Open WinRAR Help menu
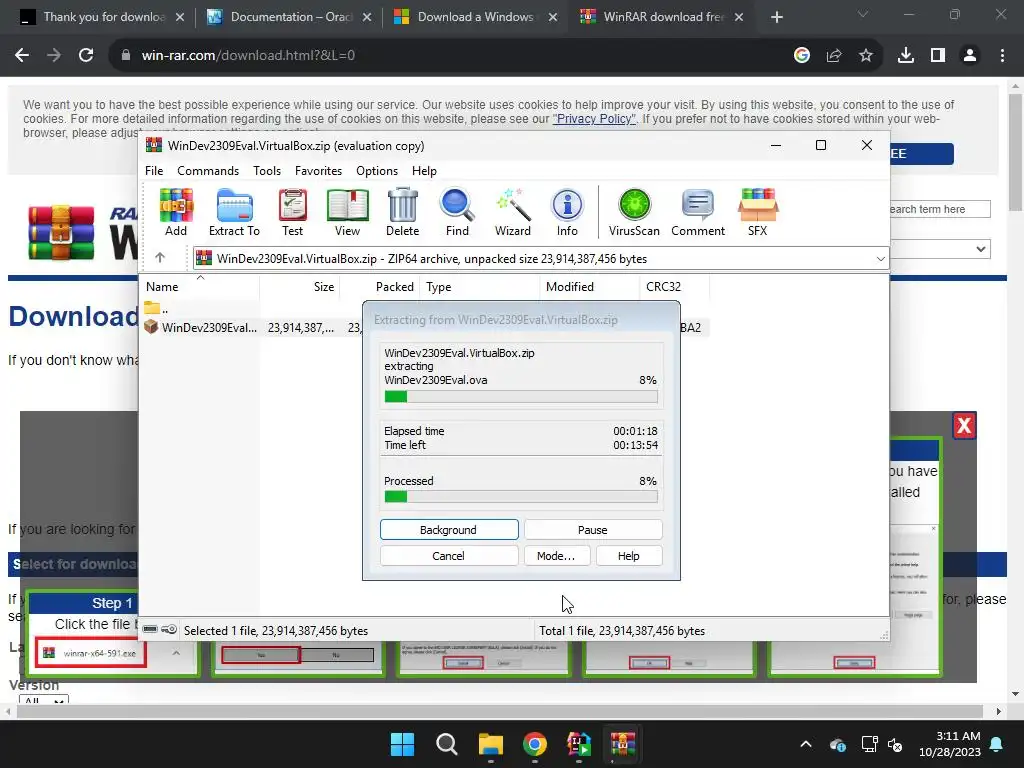The width and height of the screenshot is (1024, 768). tap(424, 170)
